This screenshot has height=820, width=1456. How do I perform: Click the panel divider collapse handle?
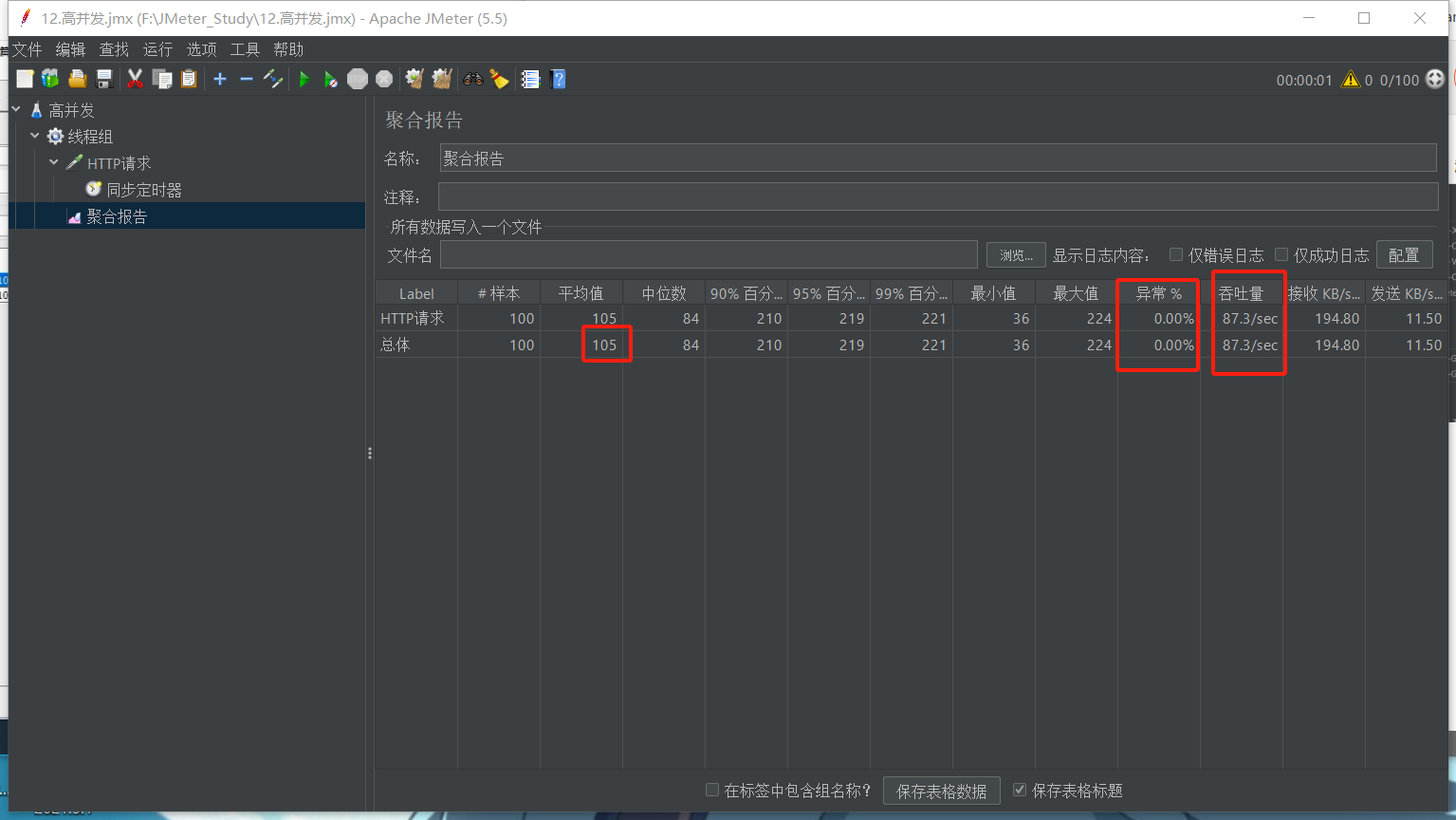point(370,454)
